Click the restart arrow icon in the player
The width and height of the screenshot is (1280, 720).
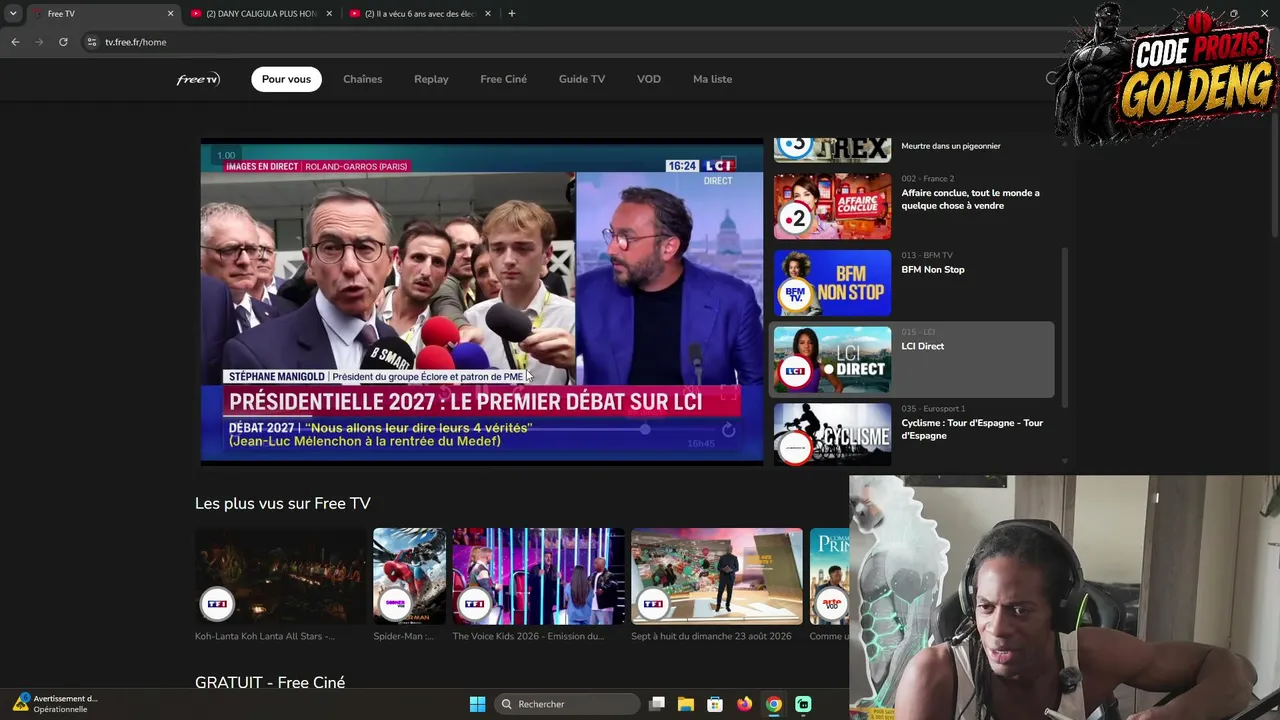[728, 430]
